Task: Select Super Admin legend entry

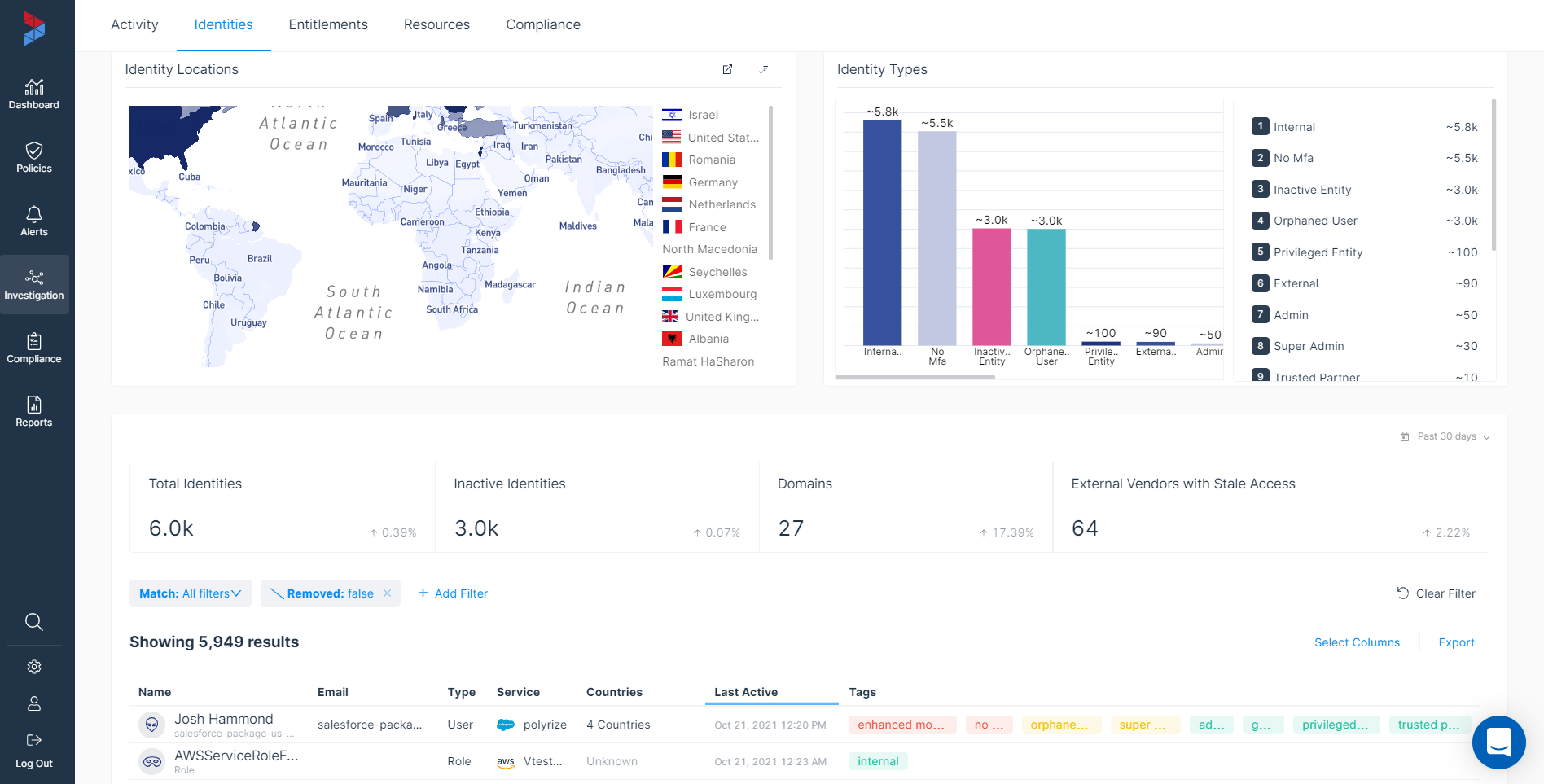Action: pos(1364,346)
